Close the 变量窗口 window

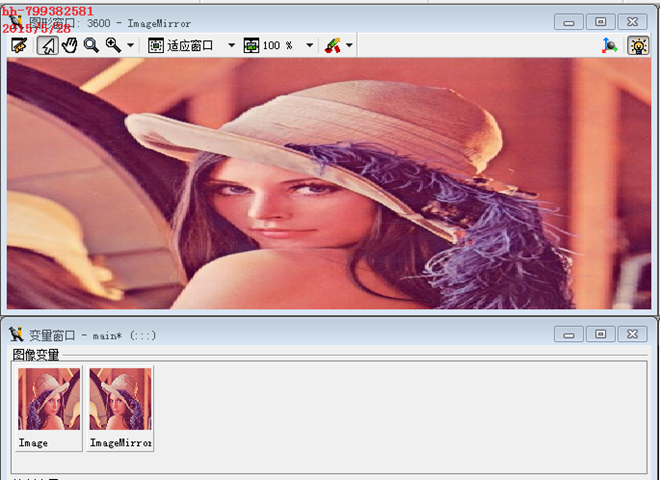coord(633,334)
